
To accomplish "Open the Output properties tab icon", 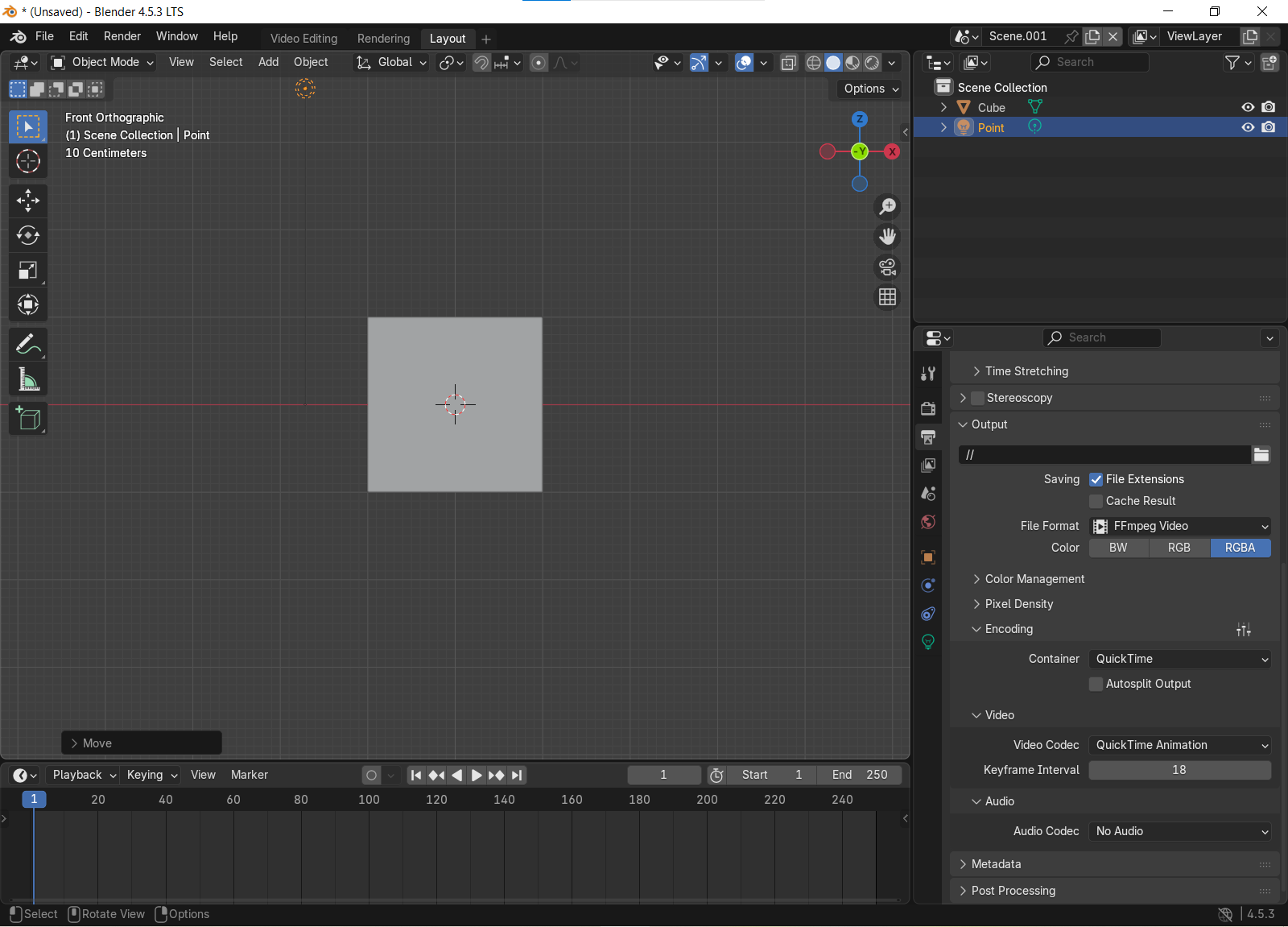I will 928,437.
